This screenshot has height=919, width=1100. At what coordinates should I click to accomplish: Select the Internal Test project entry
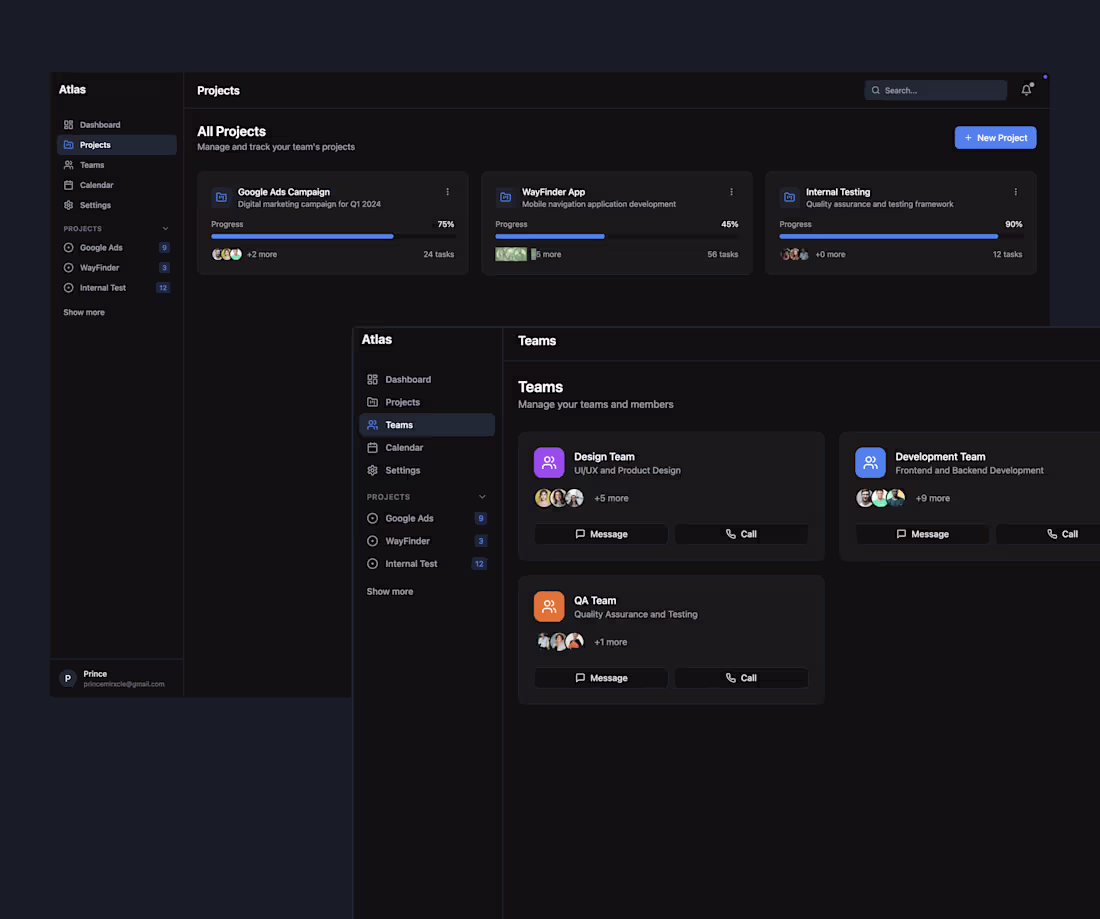click(101, 287)
